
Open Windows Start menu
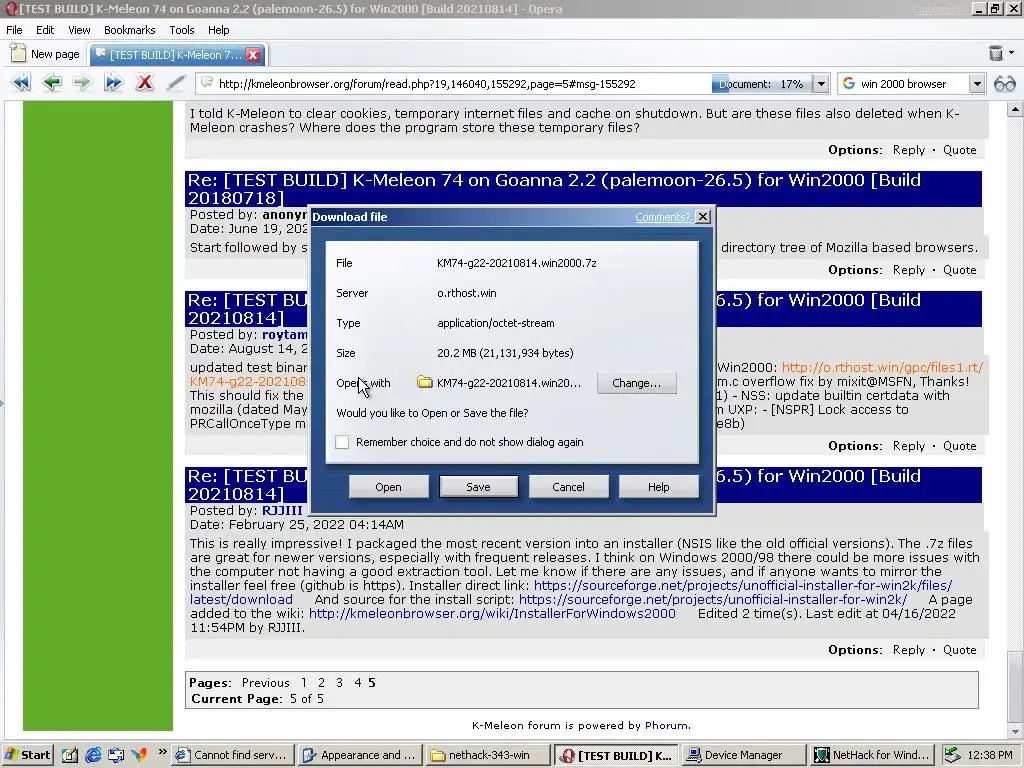coord(28,755)
